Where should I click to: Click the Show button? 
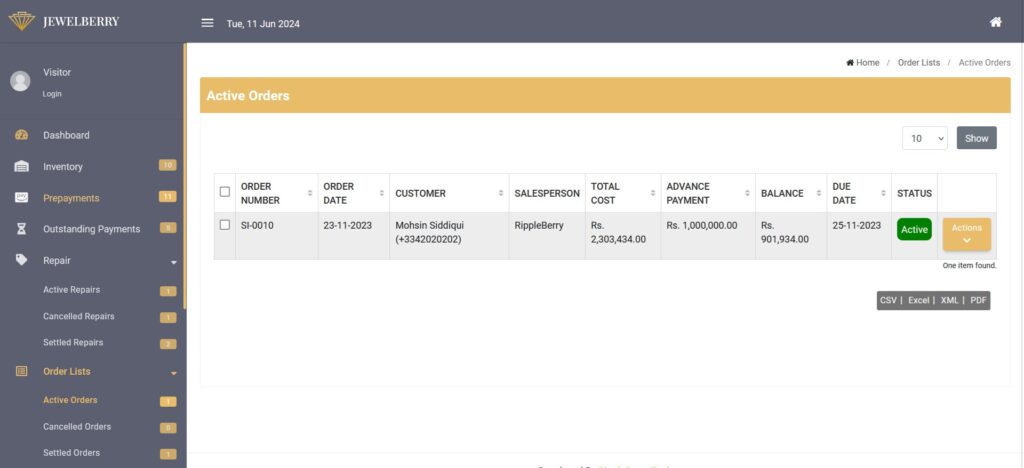976,139
